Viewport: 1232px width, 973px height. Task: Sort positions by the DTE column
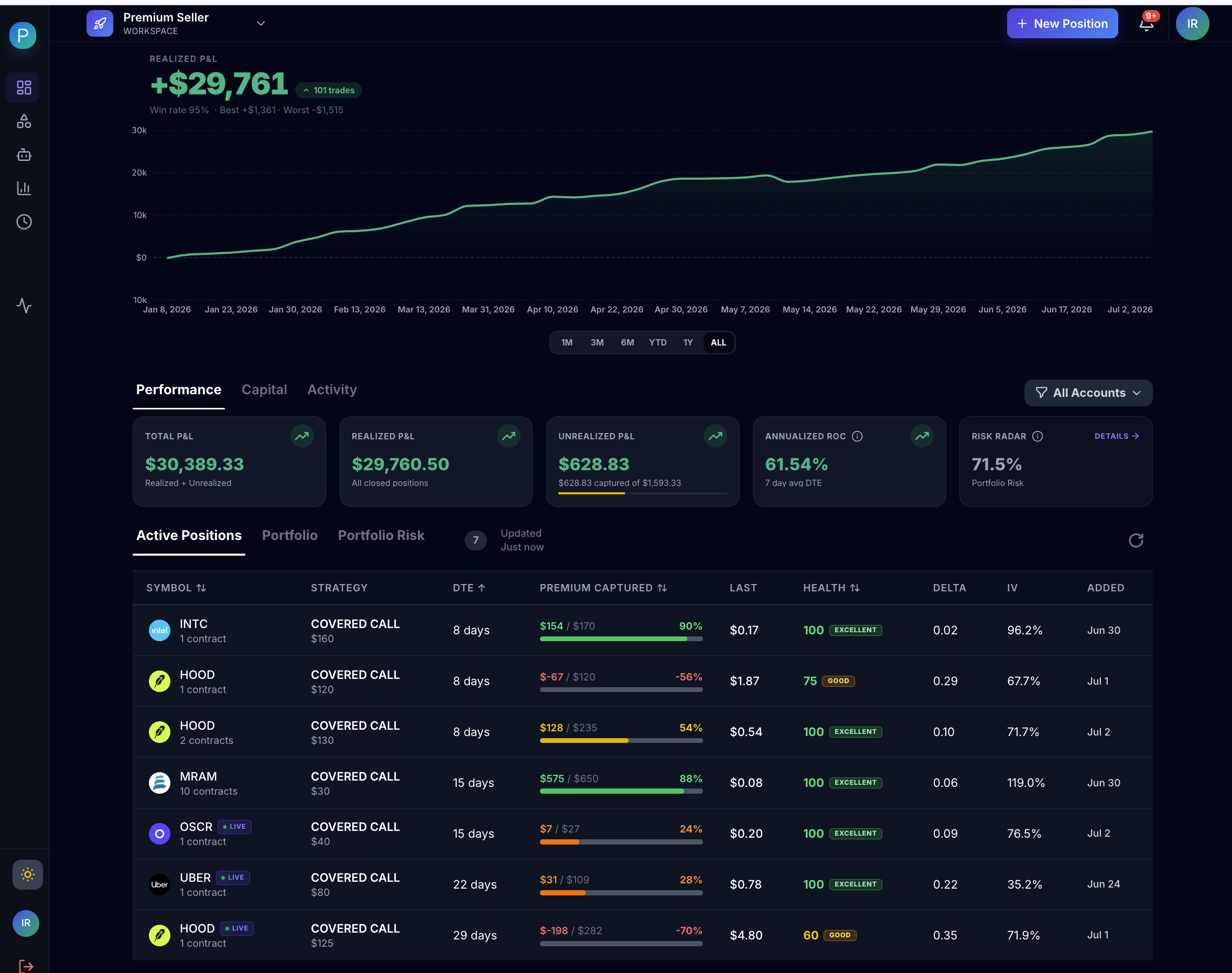pyautogui.click(x=469, y=587)
